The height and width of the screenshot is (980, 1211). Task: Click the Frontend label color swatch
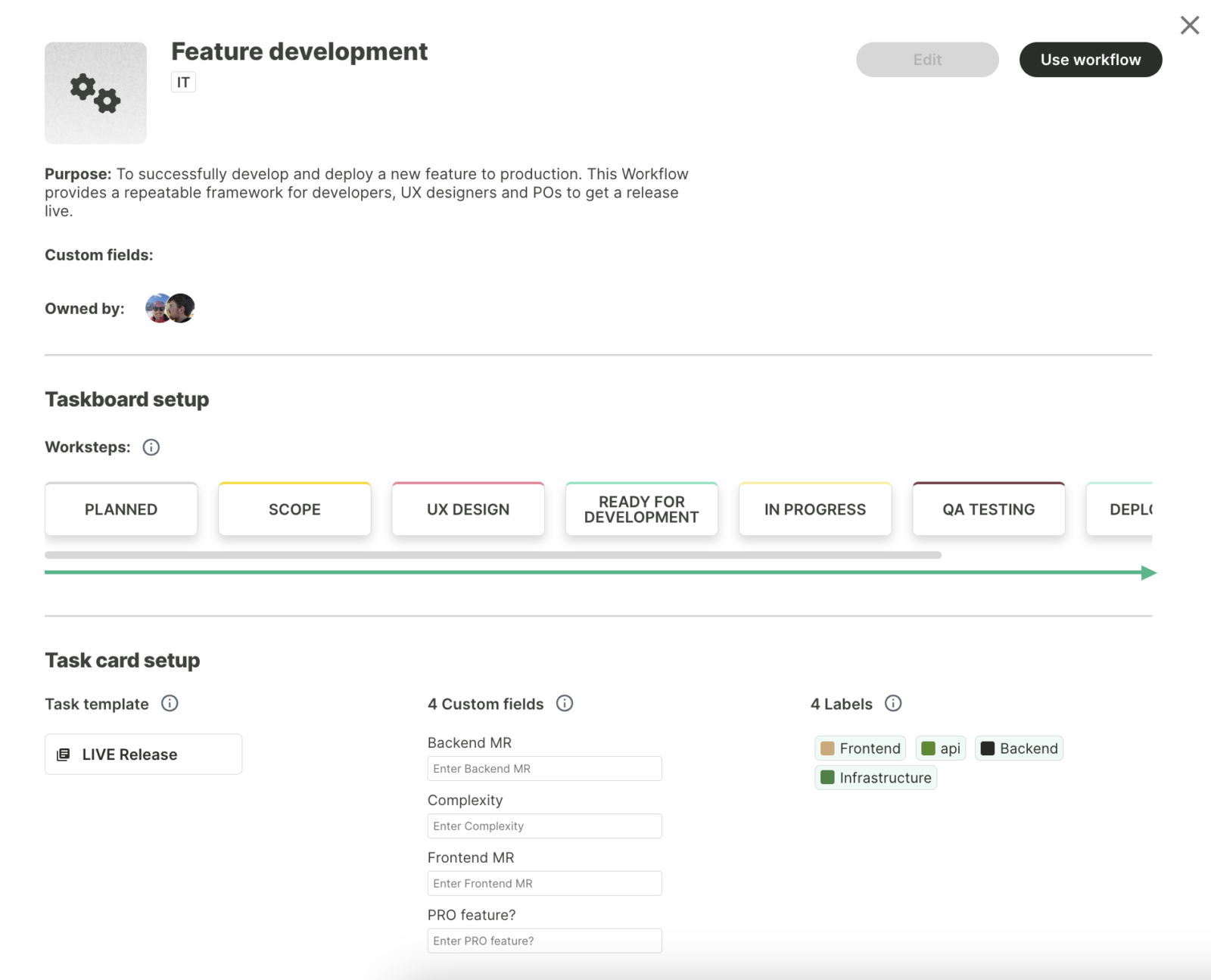(827, 748)
